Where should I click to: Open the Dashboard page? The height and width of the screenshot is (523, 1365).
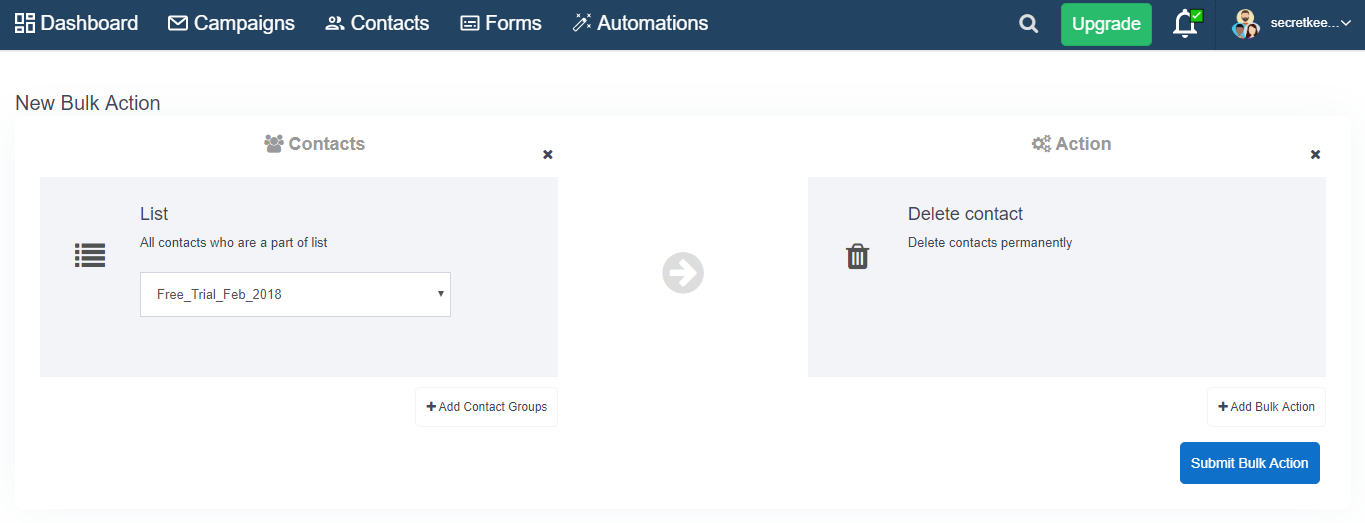(76, 23)
